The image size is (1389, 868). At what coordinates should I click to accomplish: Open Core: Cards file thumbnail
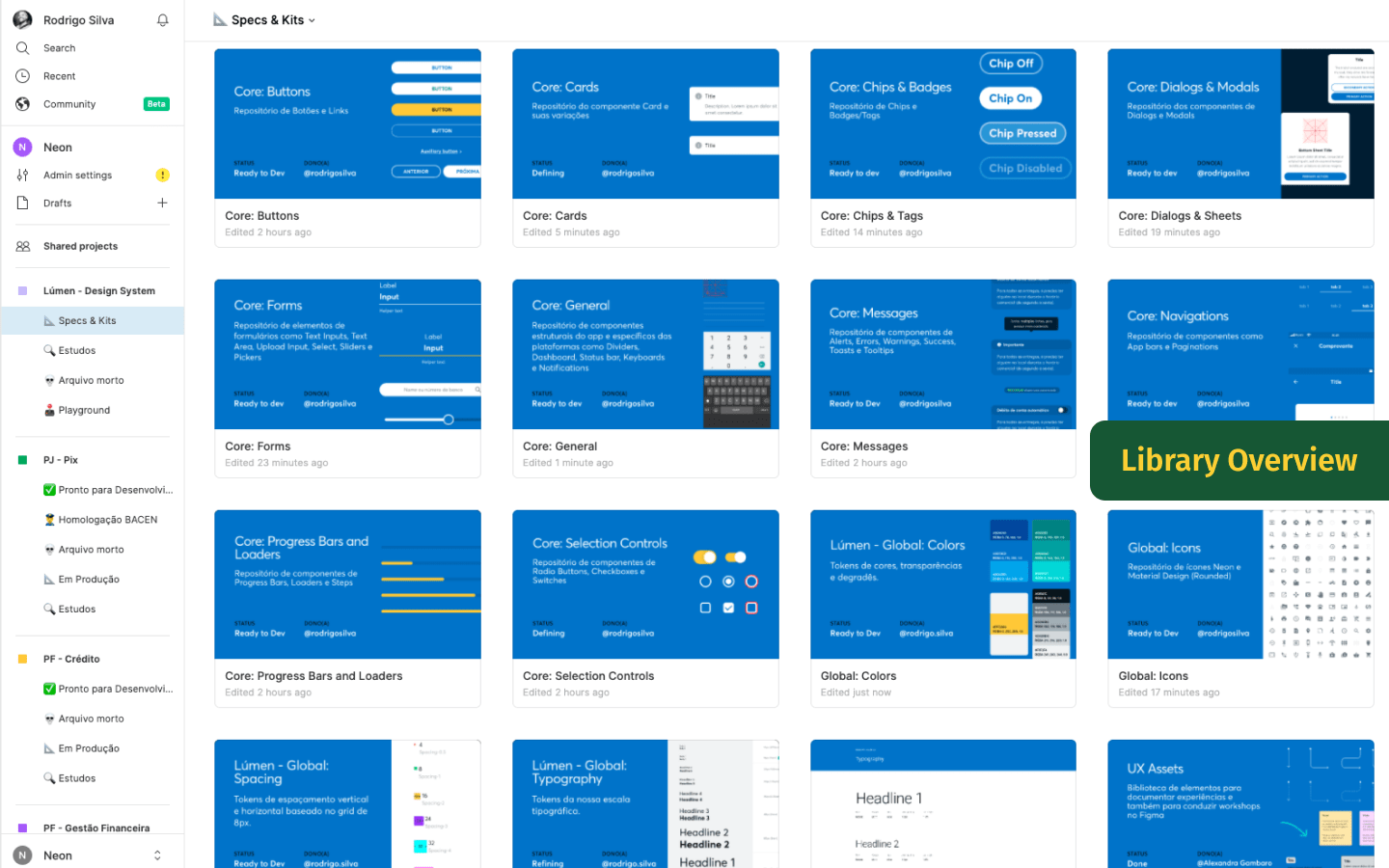pos(645,124)
